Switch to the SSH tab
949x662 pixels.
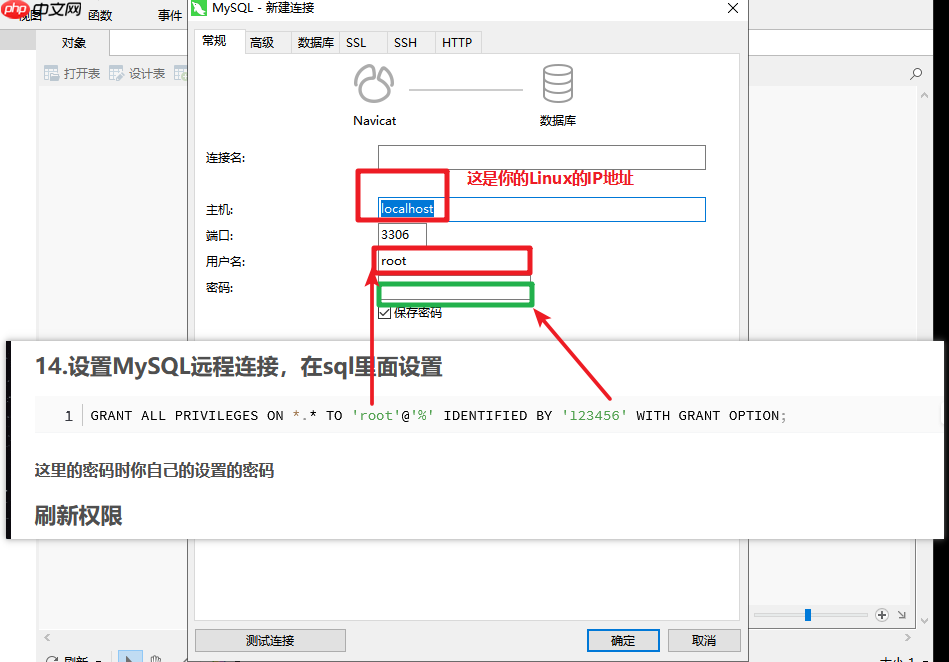pos(404,42)
